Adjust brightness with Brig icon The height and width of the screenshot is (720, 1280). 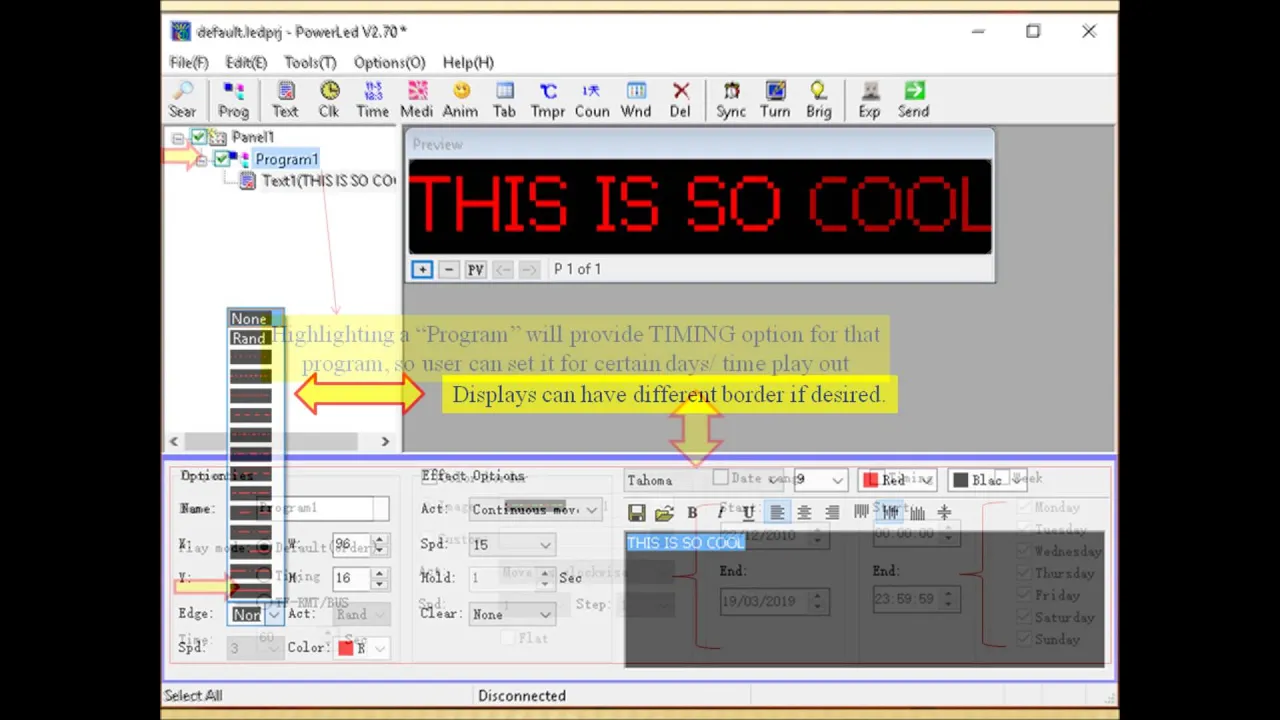pos(819,100)
